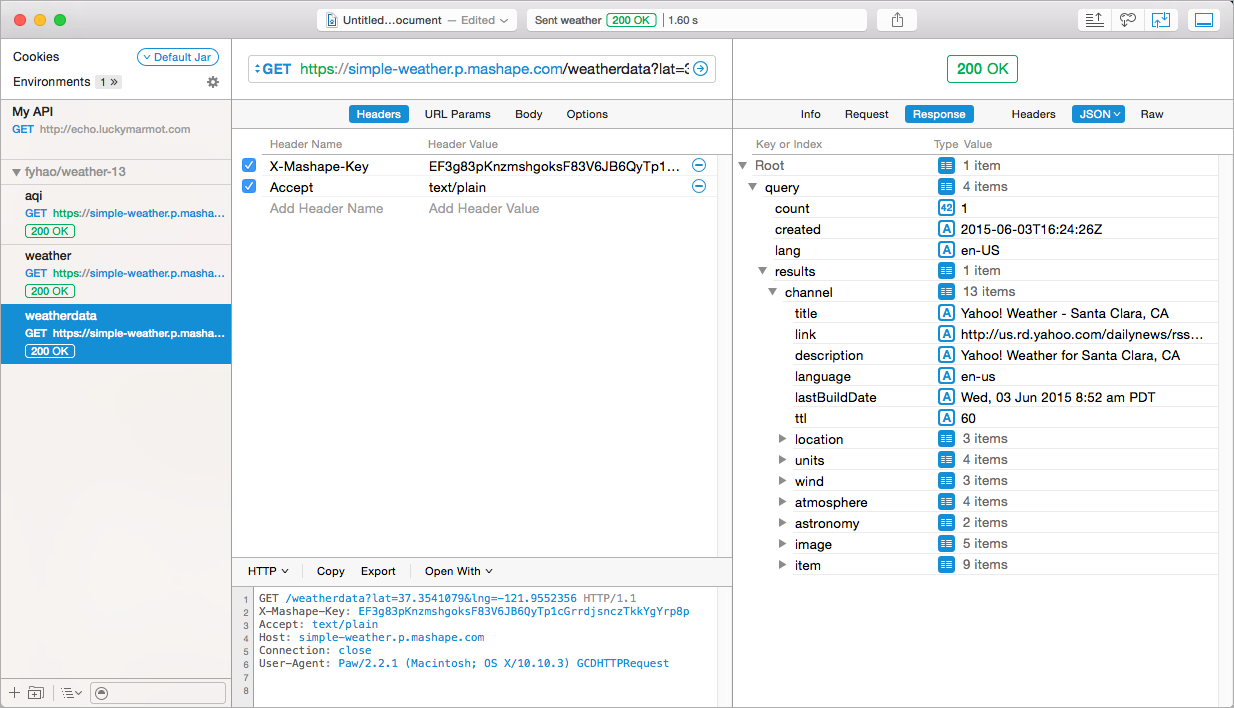The image size is (1234, 708).
Task: Open the environments settings gear
Action: (213, 82)
